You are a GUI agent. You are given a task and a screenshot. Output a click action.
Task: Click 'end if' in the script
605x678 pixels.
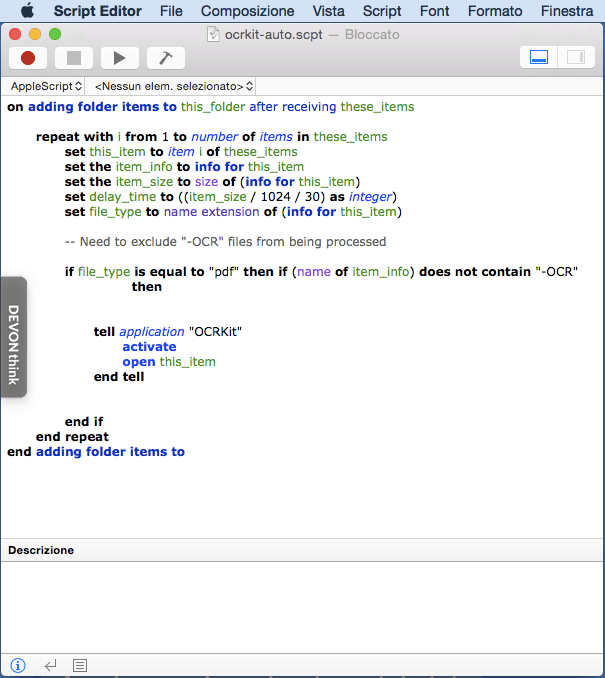pos(84,422)
